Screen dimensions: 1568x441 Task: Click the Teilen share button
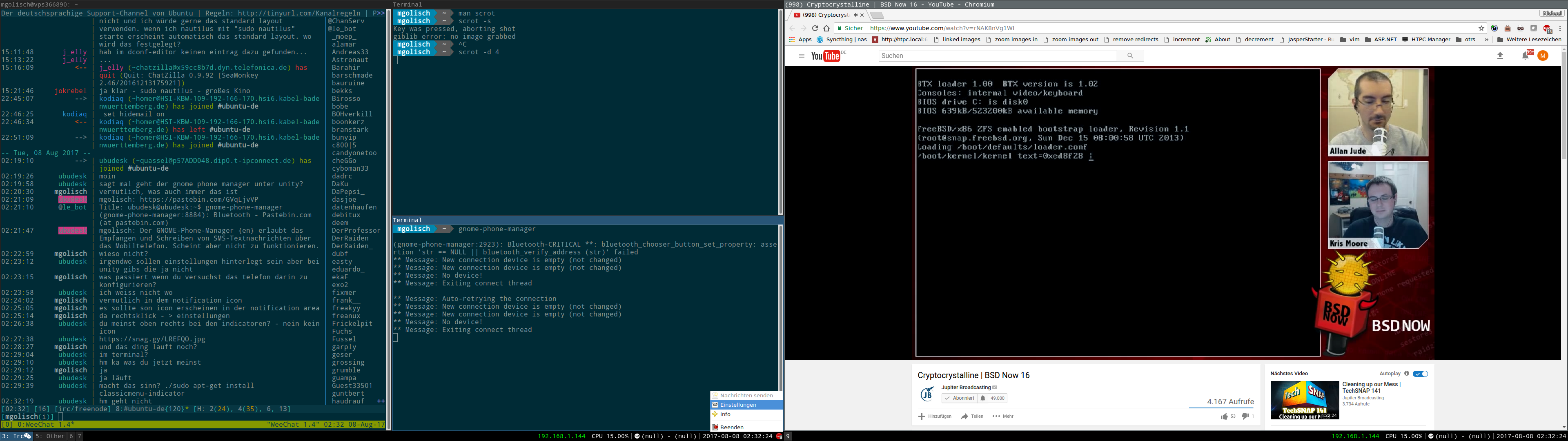pos(972,416)
